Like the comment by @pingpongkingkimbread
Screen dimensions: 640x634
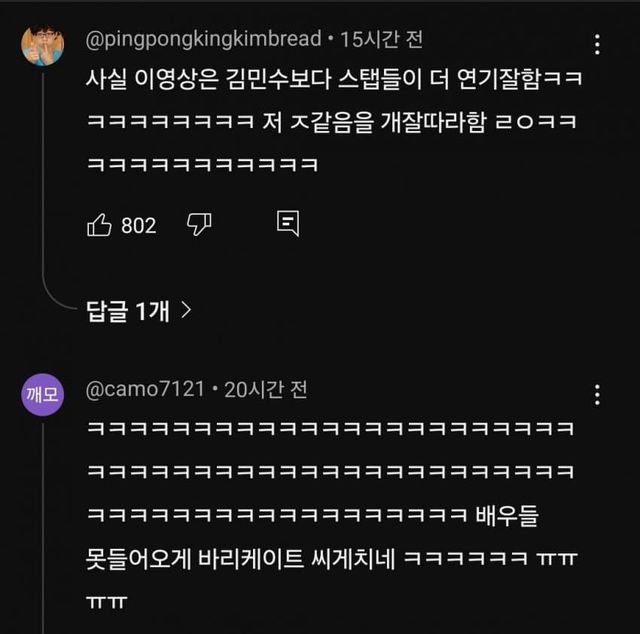pos(100,225)
